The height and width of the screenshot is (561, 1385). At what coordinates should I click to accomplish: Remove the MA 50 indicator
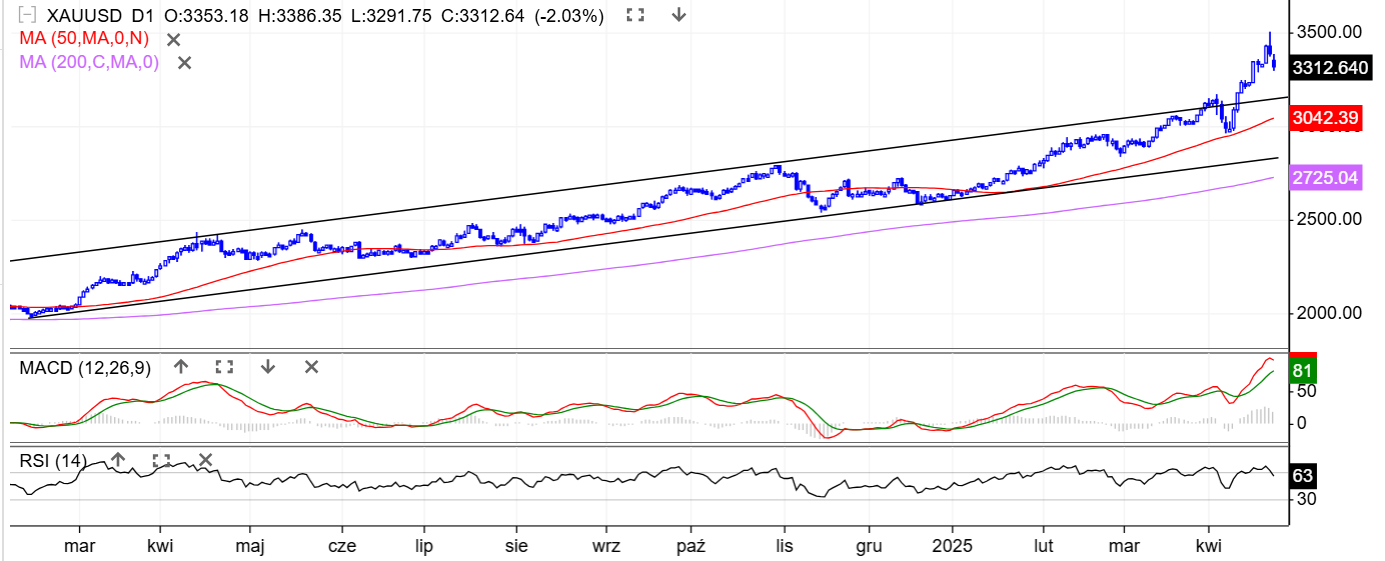click(x=173, y=39)
